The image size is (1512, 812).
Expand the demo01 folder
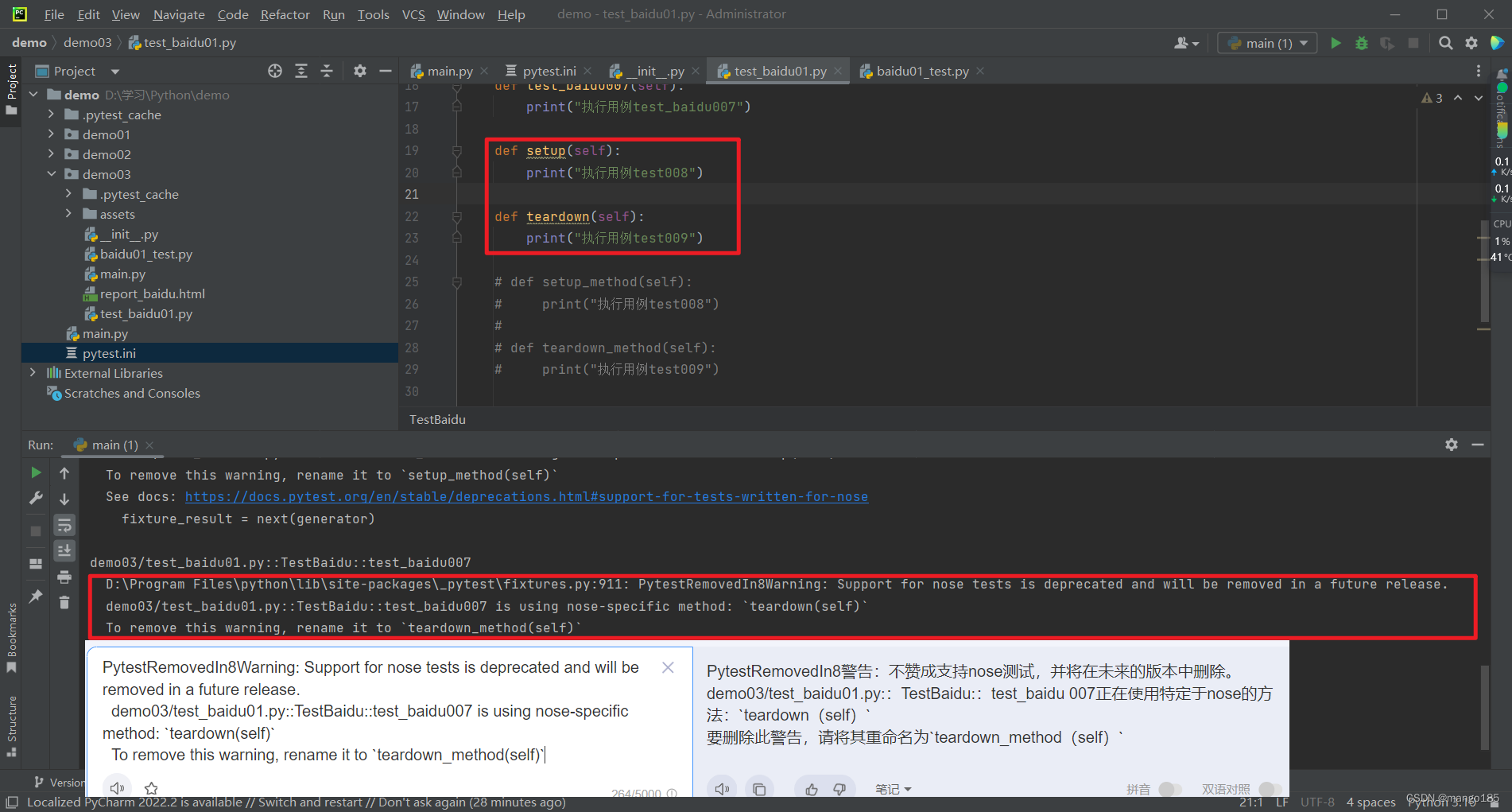click(51, 134)
